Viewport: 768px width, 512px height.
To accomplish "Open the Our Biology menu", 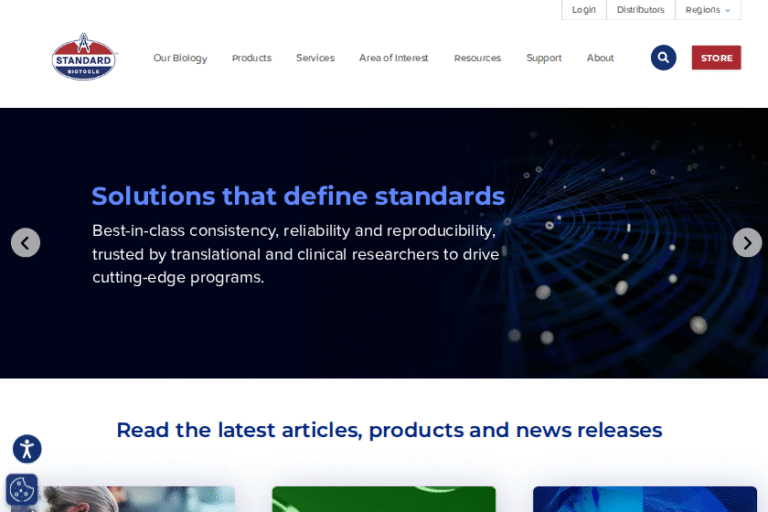I will pos(180,58).
